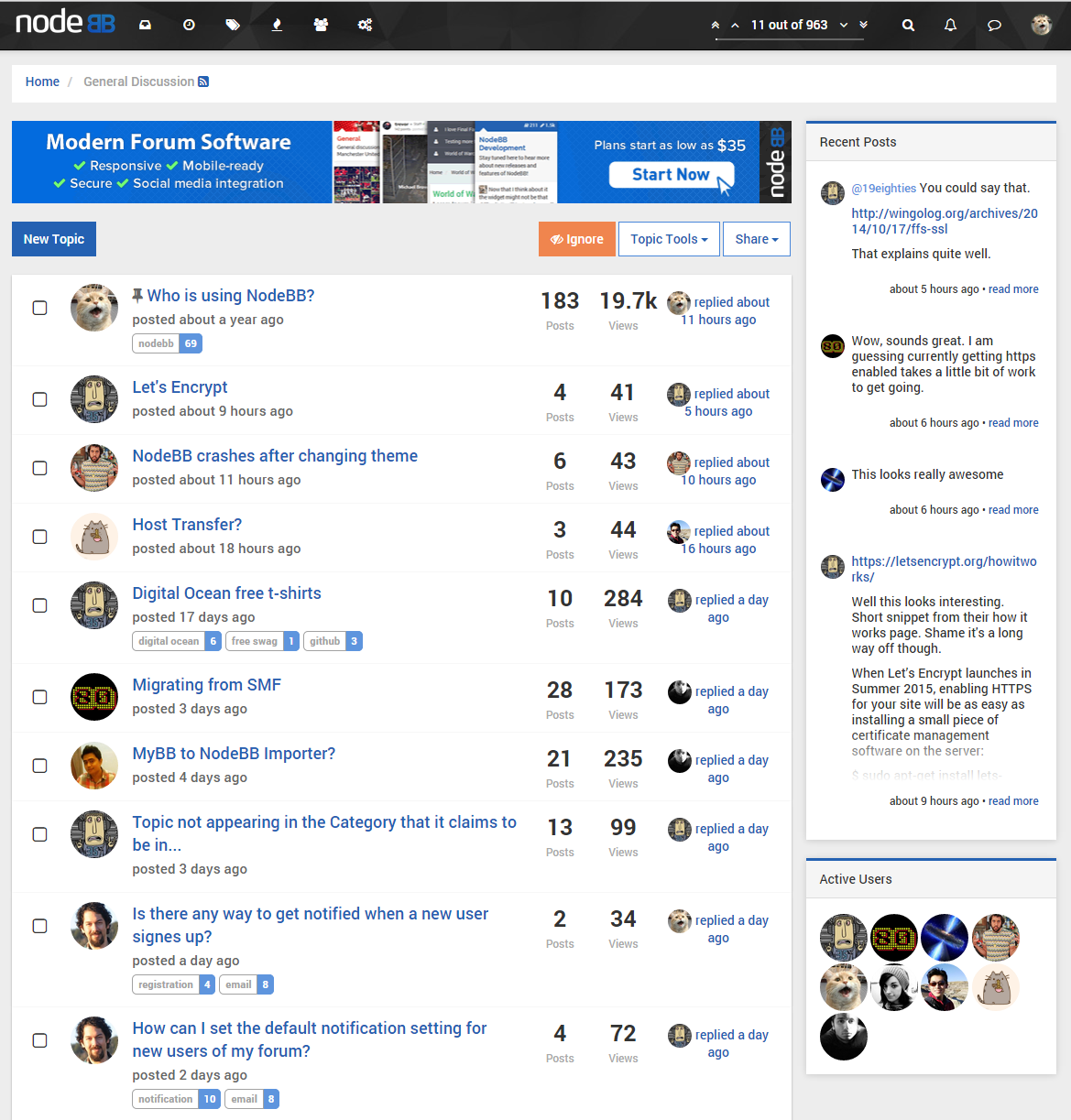Click the pagination progress bar under 11 out of 963
The width and height of the screenshot is (1071, 1120).
tap(789, 39)
